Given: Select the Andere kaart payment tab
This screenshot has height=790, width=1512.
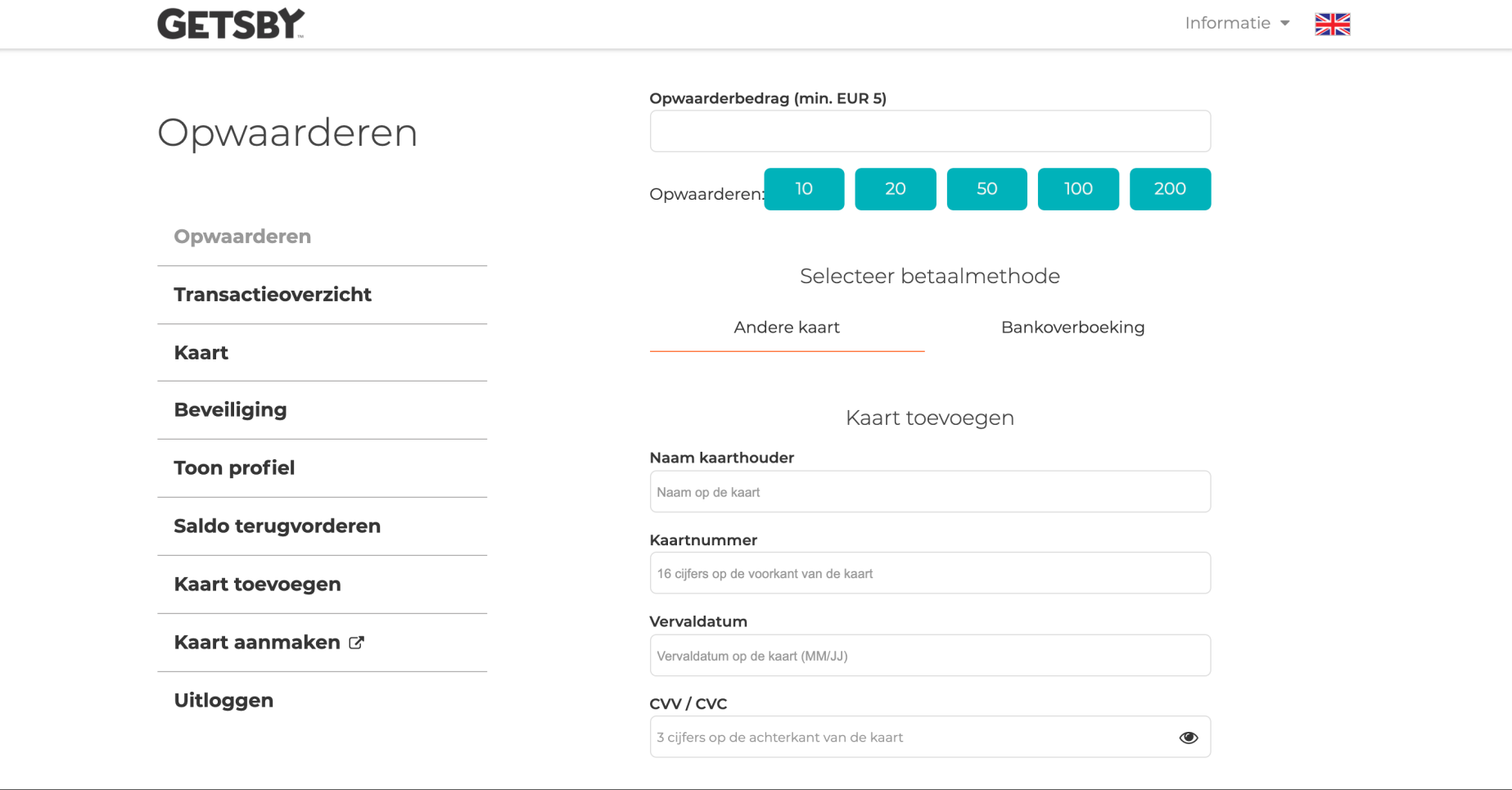Looking at the screenshot, I should click(786, 327).
